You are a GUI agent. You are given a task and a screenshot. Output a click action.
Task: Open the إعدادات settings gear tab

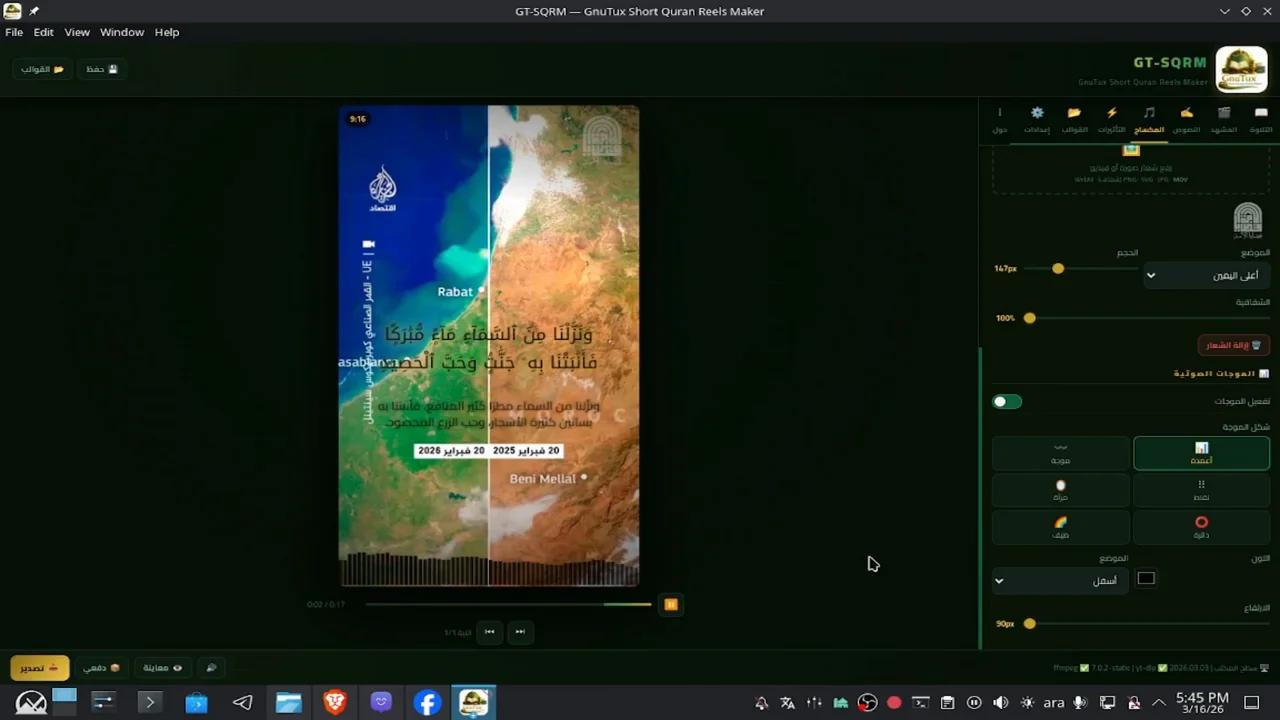(1037, 119)
